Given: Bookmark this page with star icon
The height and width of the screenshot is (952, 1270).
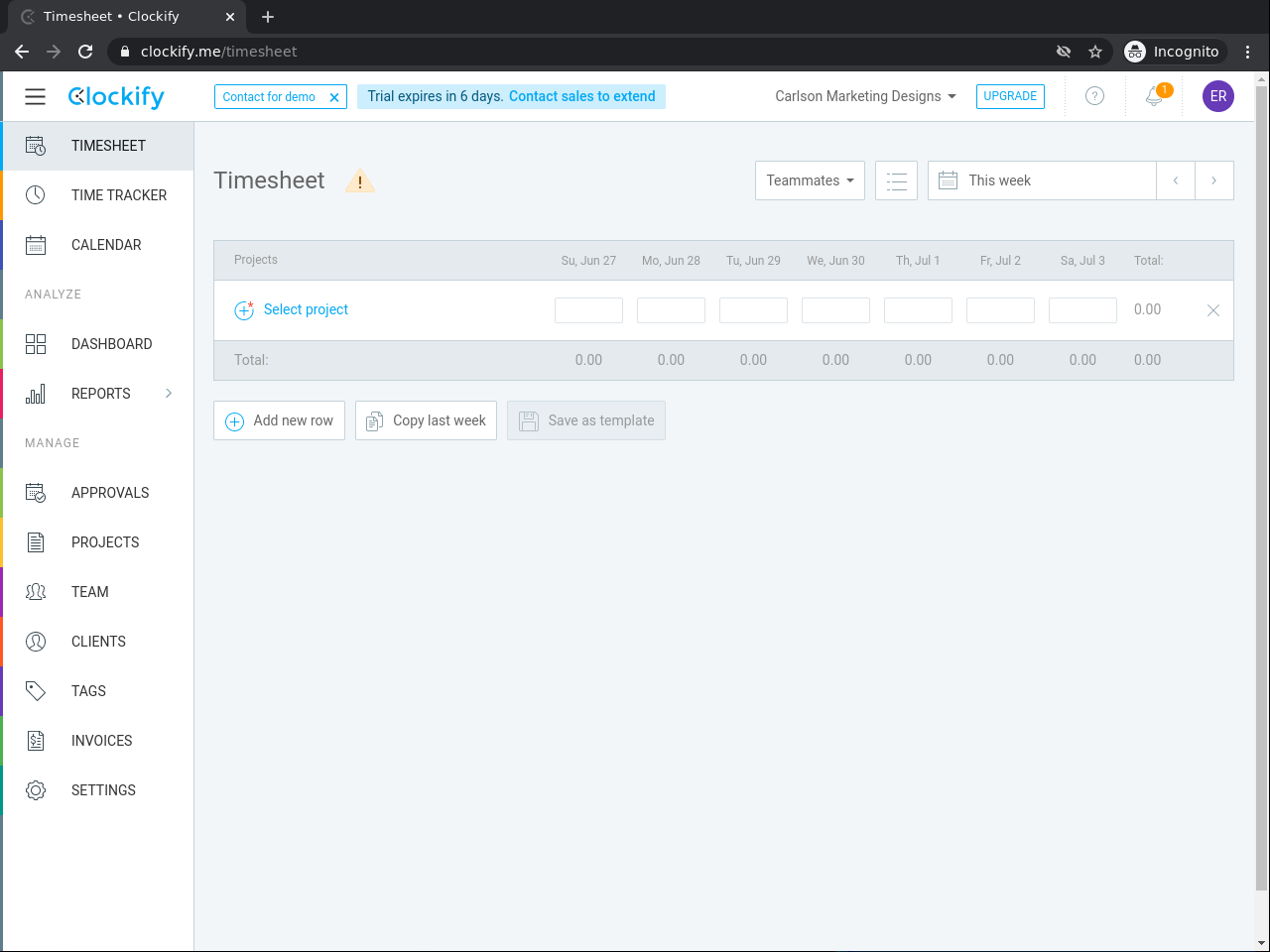Looking at the screenshot, I should pyautogui.click(x=1095, y=52).
